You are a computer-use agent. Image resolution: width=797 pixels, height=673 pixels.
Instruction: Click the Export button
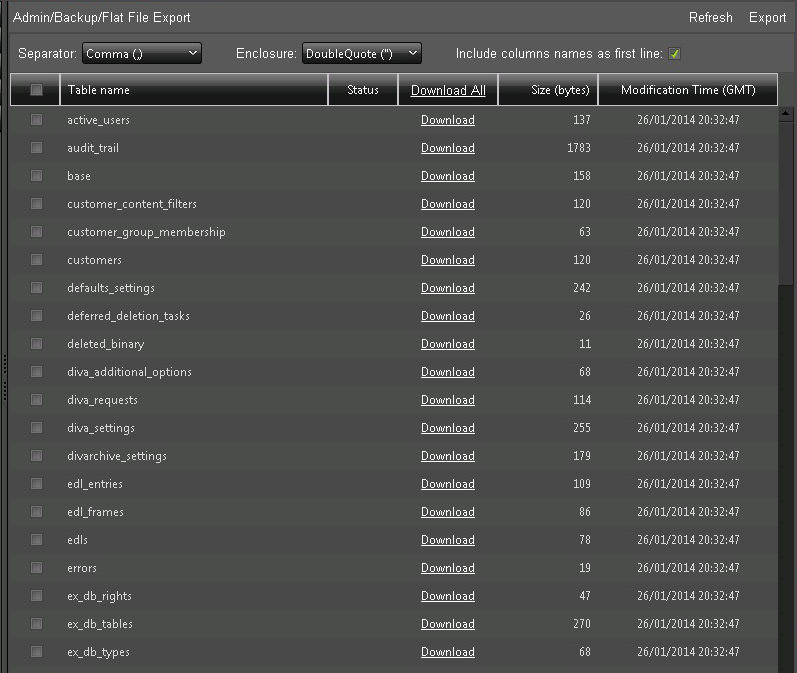point(767,17)
